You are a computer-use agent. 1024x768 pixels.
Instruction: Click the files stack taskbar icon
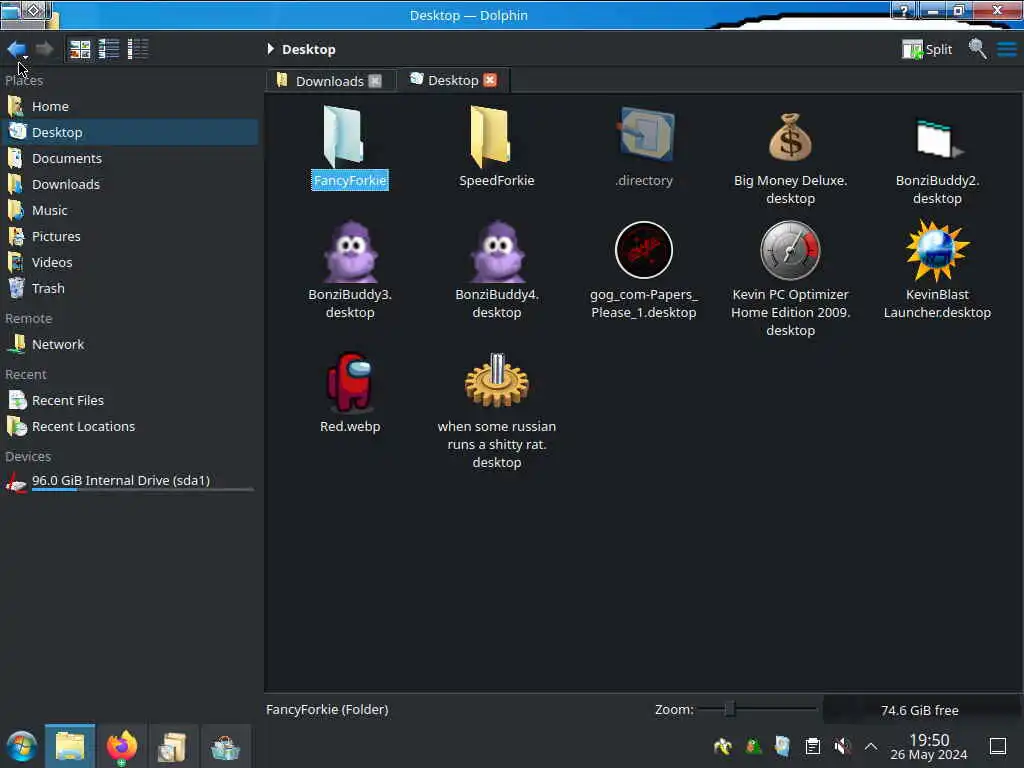coord(173,747)
